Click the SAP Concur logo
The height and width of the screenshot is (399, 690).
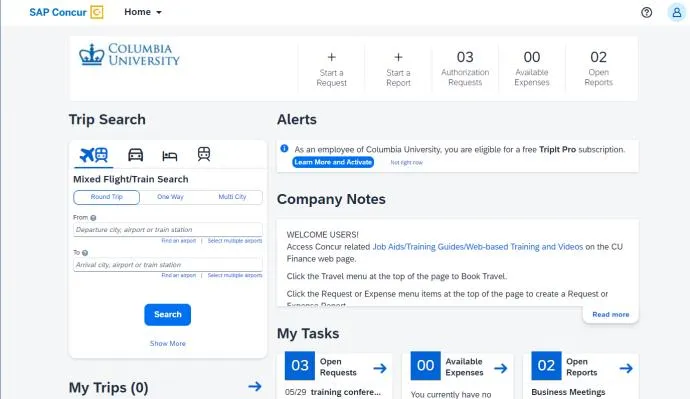pos(66,12)
